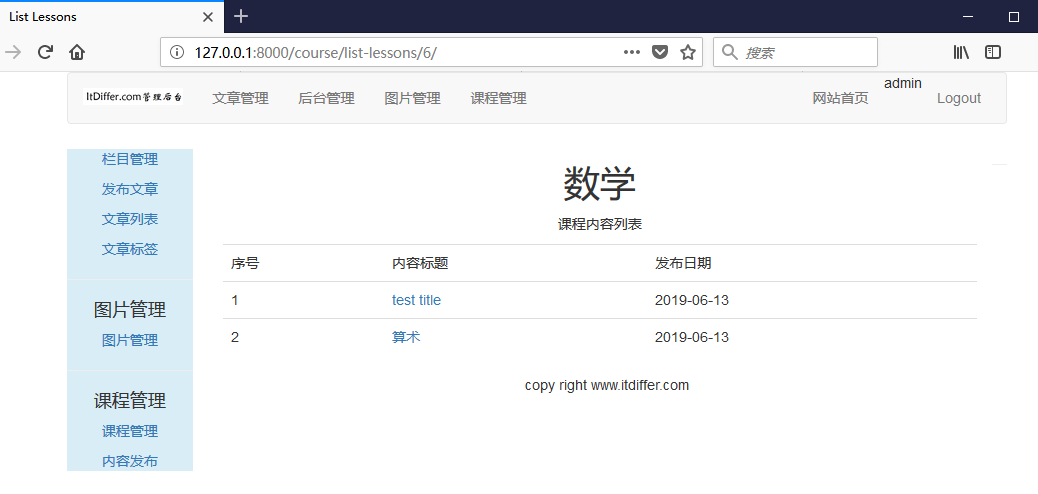Close the List Lessons tab
Image resolution: width=1038 pixels, height=494 pixels.
click(x=207, y=17)
